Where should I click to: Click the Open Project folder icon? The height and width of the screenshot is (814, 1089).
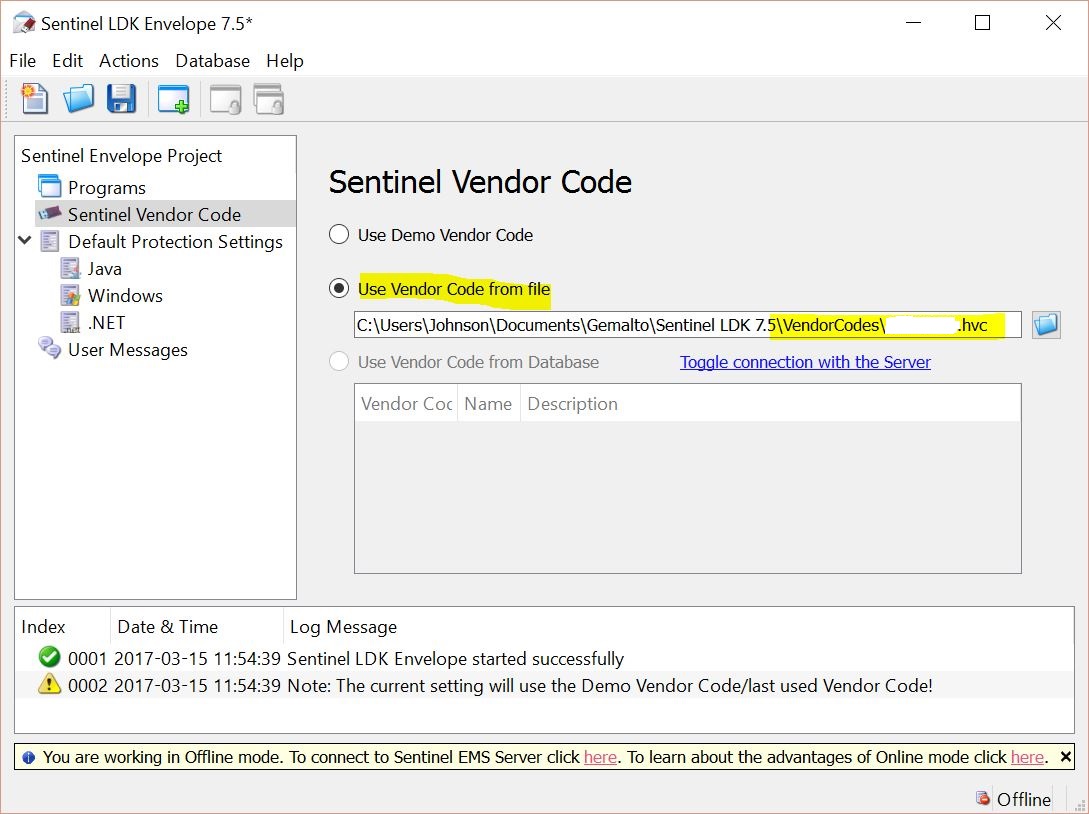(x=79, y=98)
